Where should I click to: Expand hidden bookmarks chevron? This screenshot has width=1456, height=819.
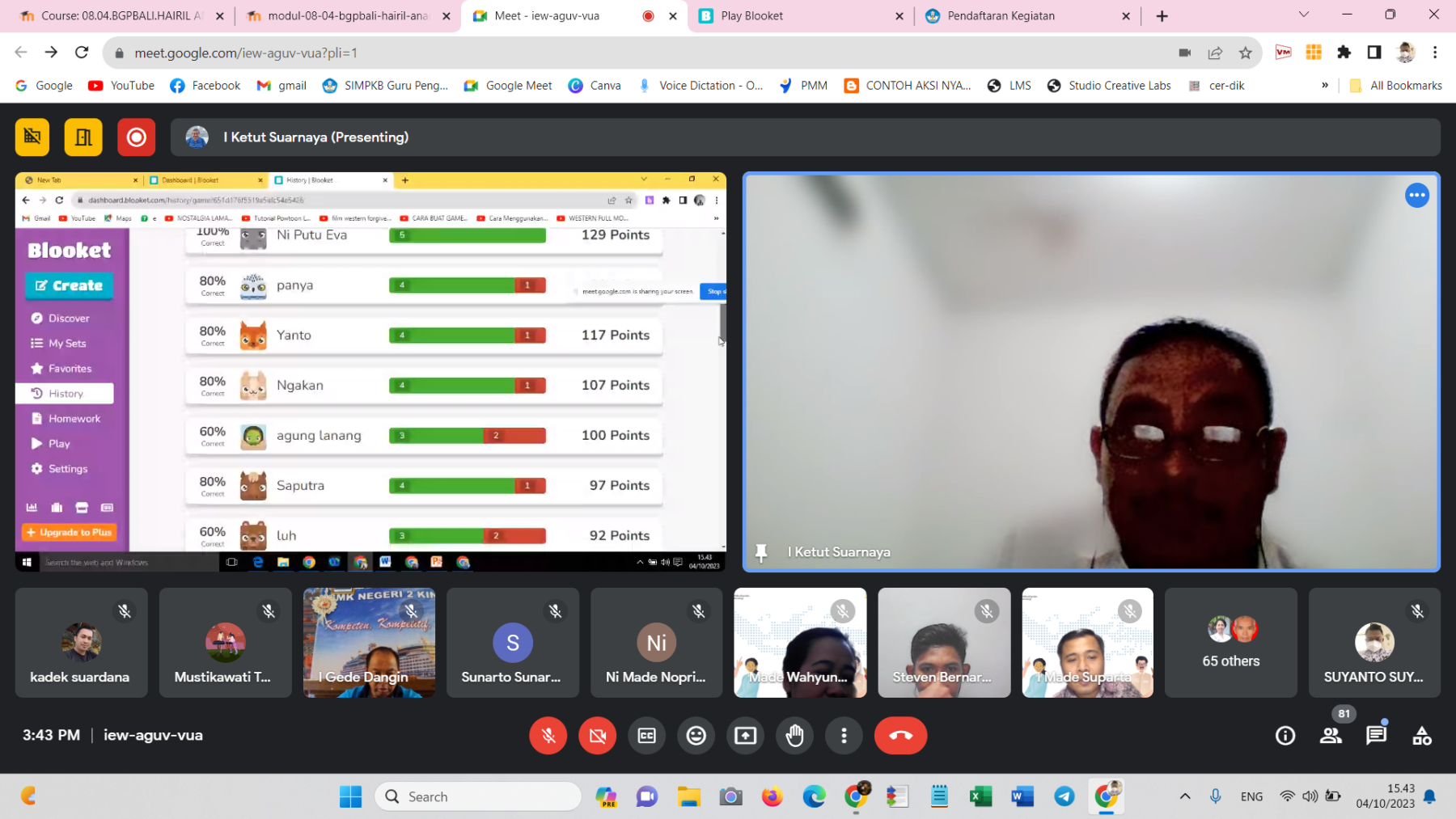[x=1325, y=86]
